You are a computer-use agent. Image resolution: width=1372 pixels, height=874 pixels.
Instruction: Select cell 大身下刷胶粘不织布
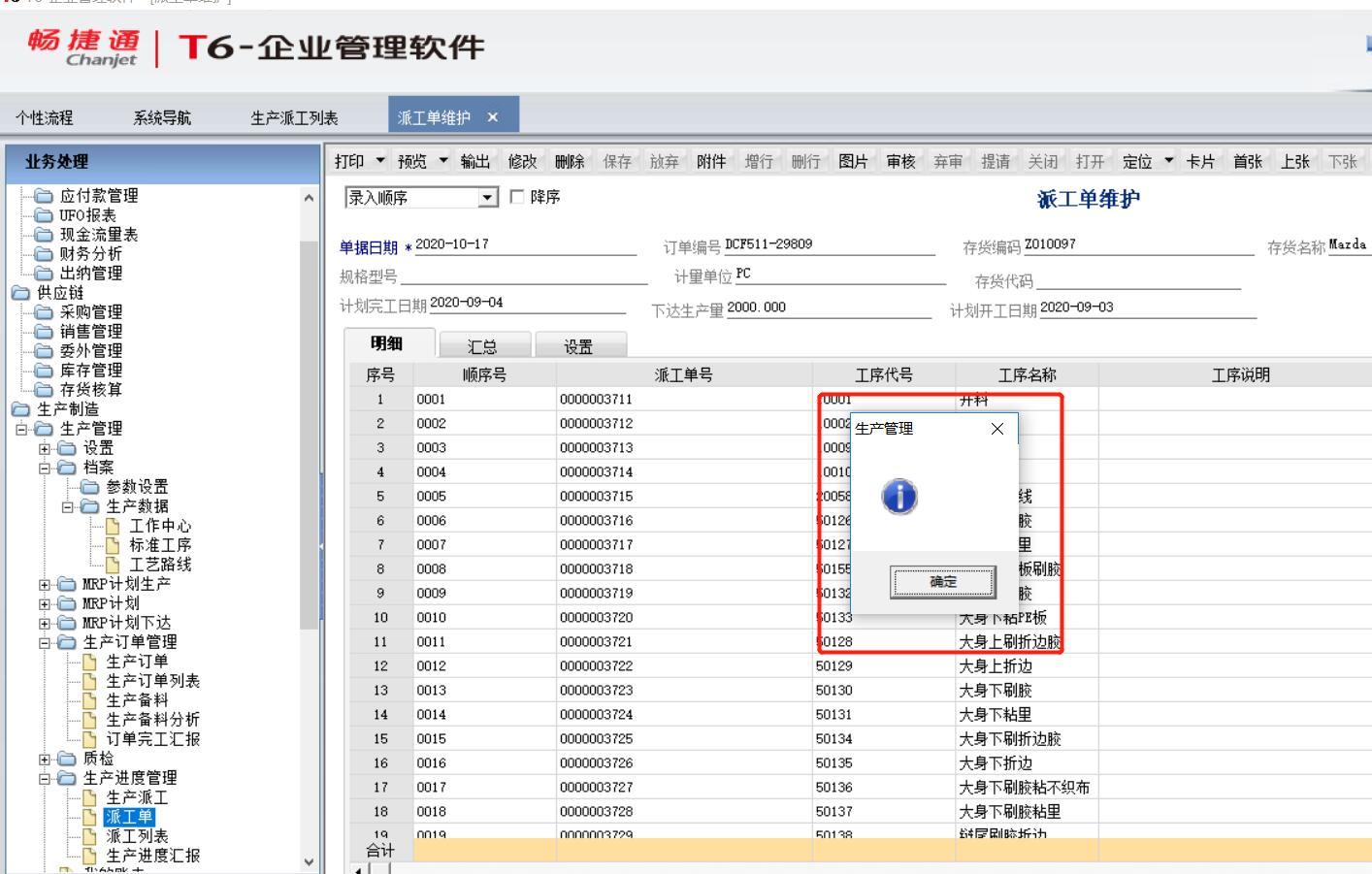(1025, 788)
